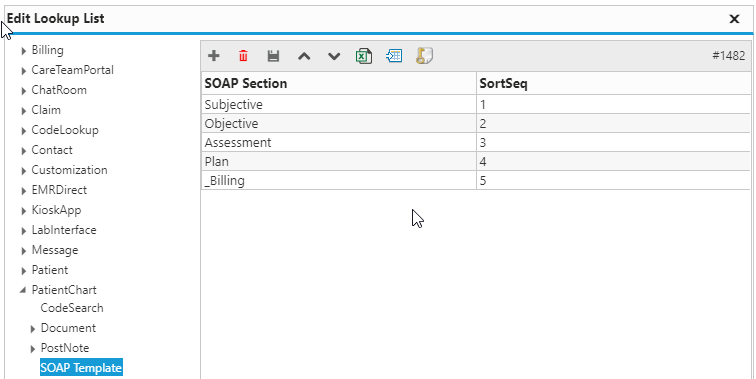The width and height of the screenshot is (756, 379).
Task: Expand the Document subnode arrow
Action: [33, 329]
